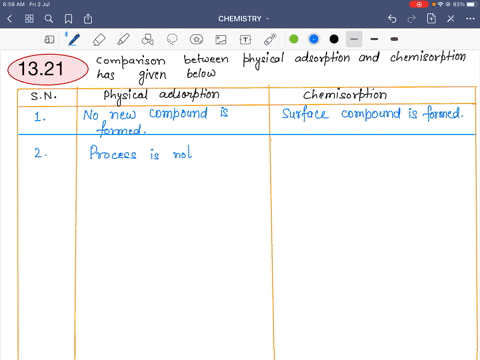Image resolution: width=480 pixels, height=360 pixels.
Task: Tap 'Process is not' handwritten text
Action: click(141, 153)
